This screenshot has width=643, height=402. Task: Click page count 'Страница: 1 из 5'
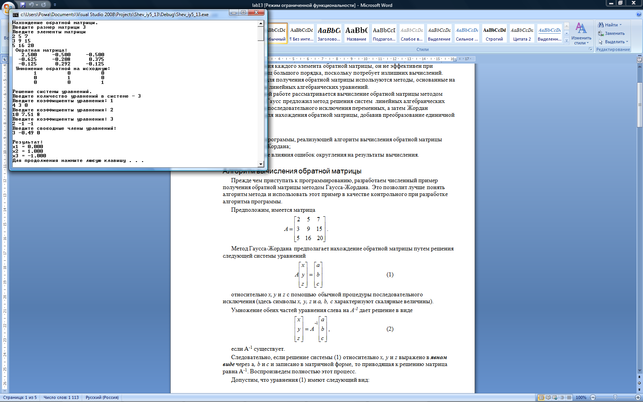[x=20, y=397]
